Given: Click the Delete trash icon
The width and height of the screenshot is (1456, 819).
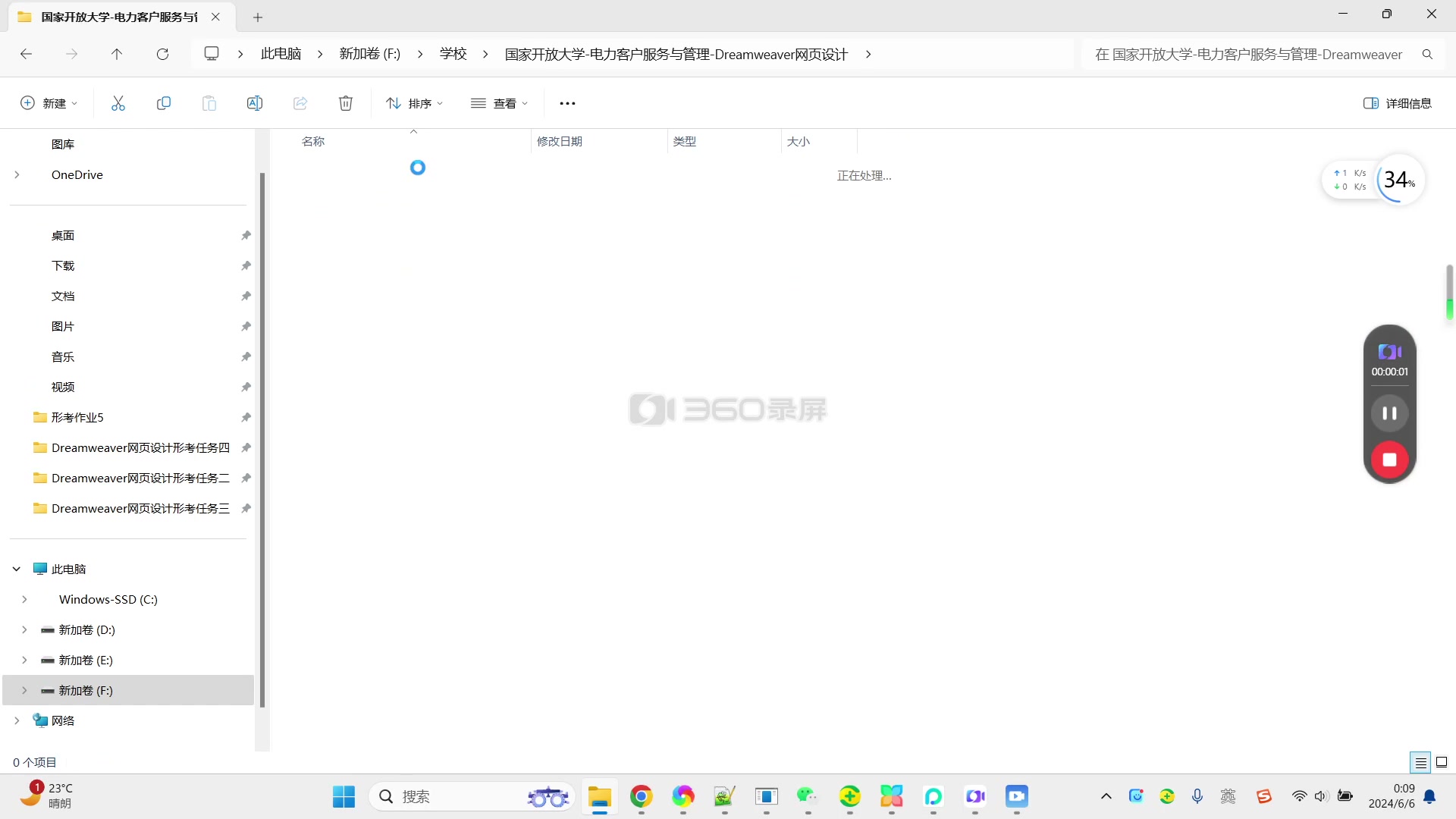Looking at the screenshot, I should click(x=346, y=103).
